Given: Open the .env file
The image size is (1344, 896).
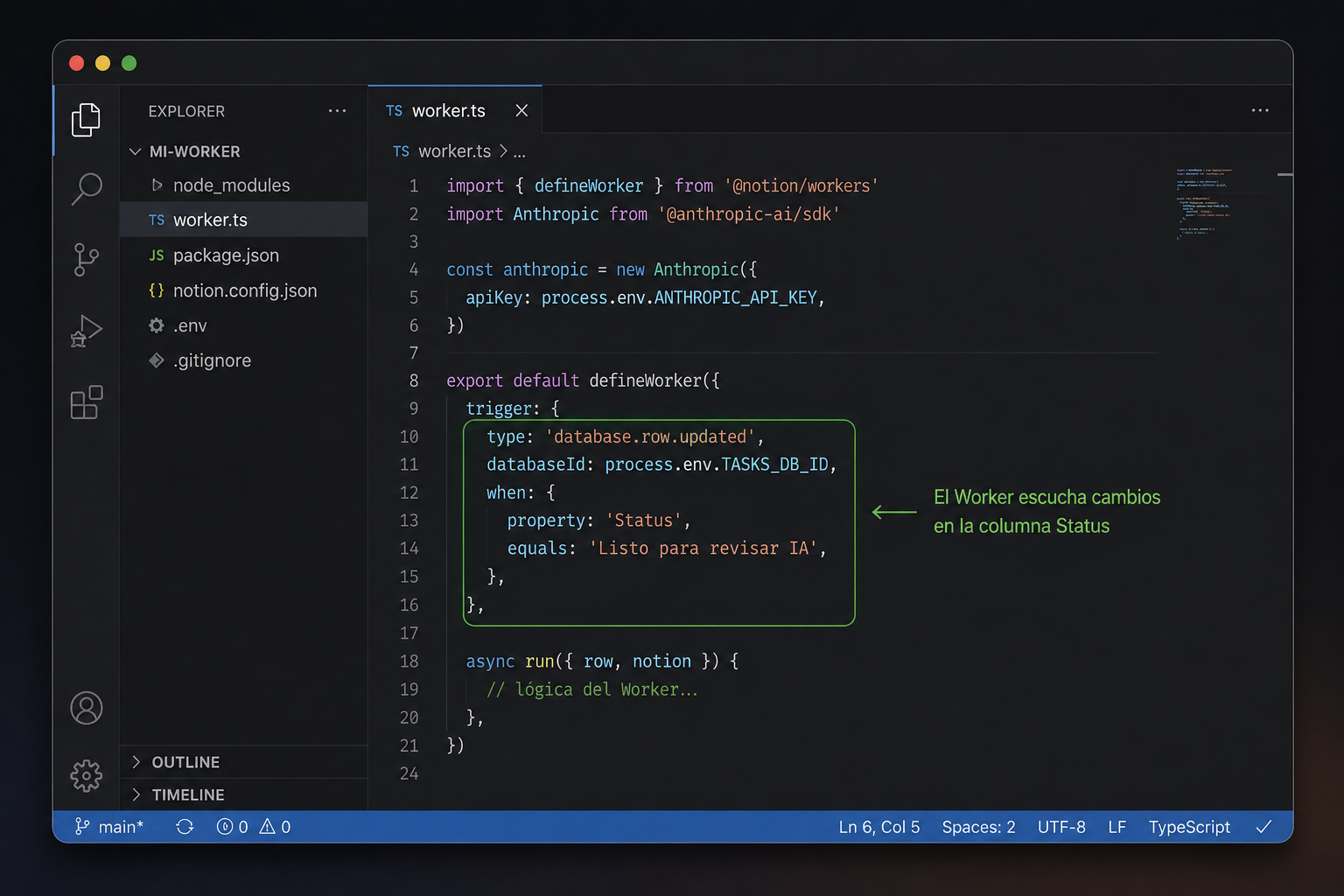Looking at the screenshot, I should (x=244, y=325).
